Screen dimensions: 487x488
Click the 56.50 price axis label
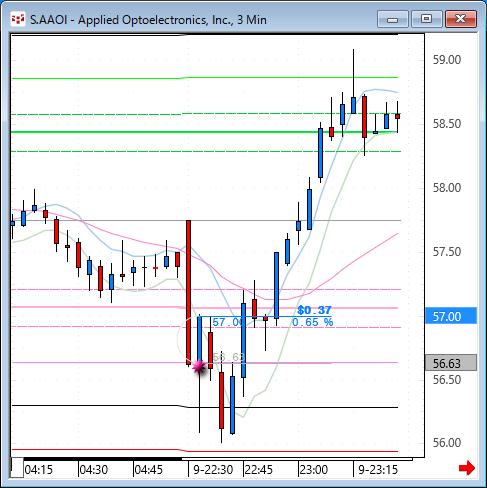[x=447, y=380]
